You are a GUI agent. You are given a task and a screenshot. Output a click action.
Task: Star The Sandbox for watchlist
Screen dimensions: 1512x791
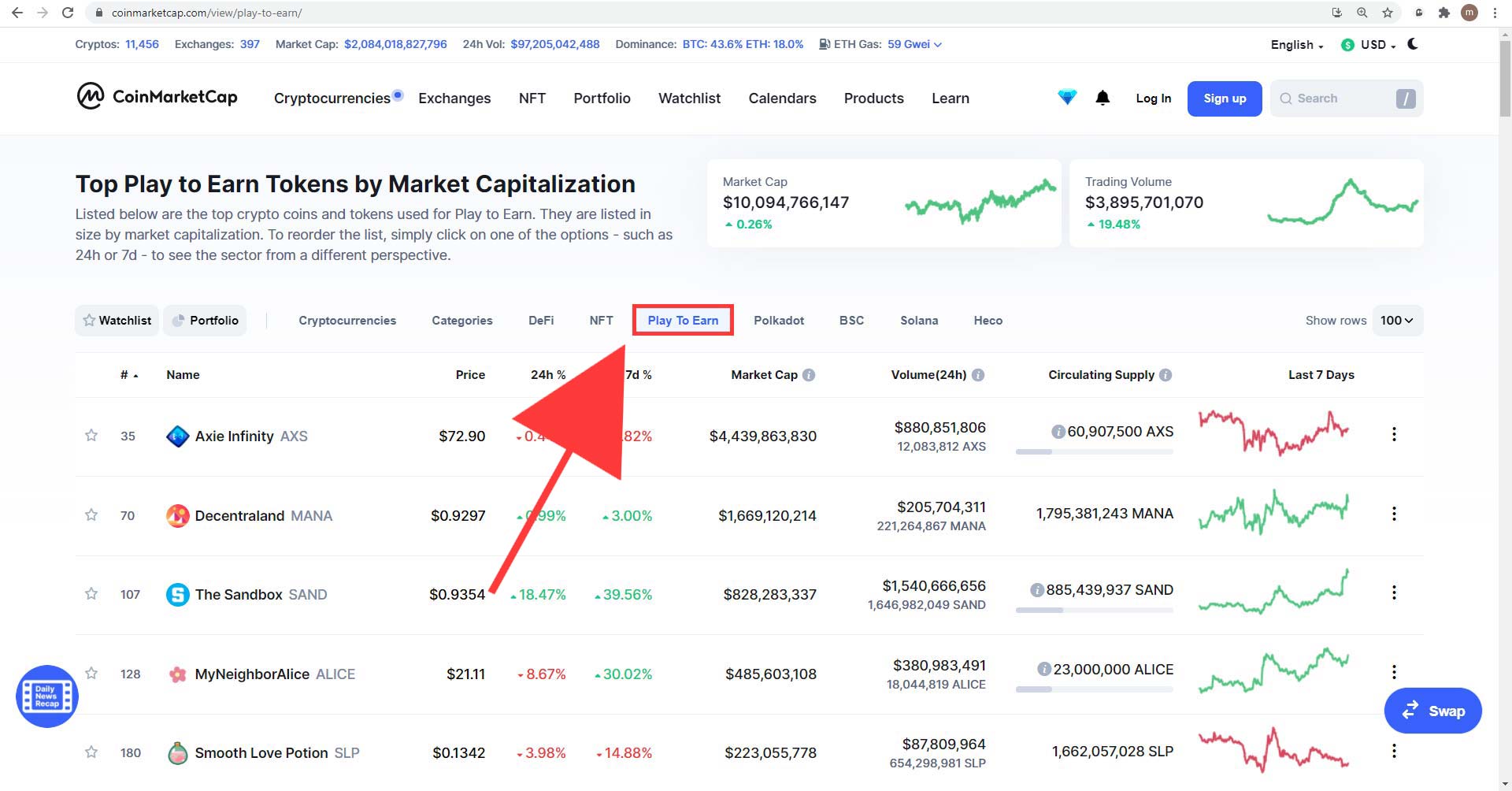pos(91,593)
